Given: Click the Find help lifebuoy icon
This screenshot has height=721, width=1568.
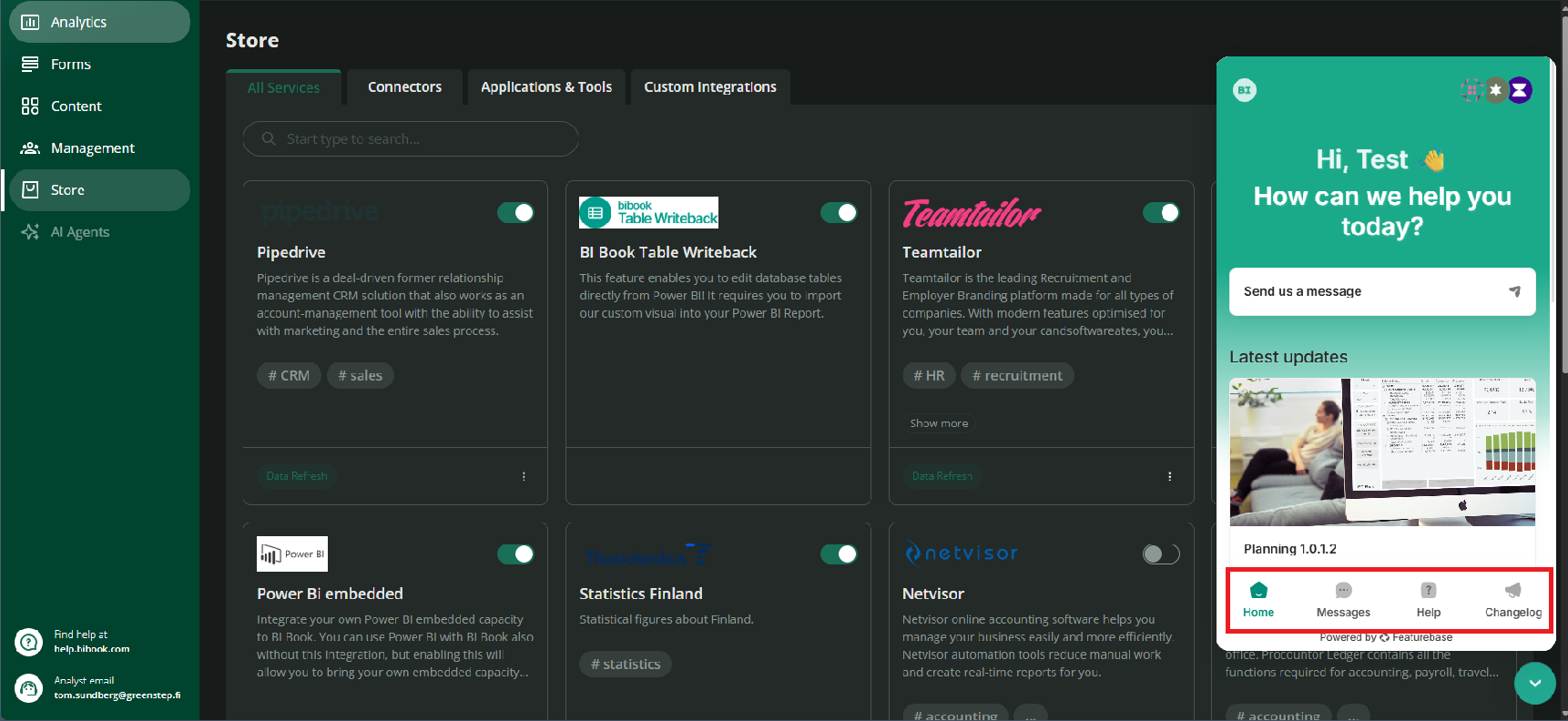Looking at the screenshot, I should click(x=29, y=642).
